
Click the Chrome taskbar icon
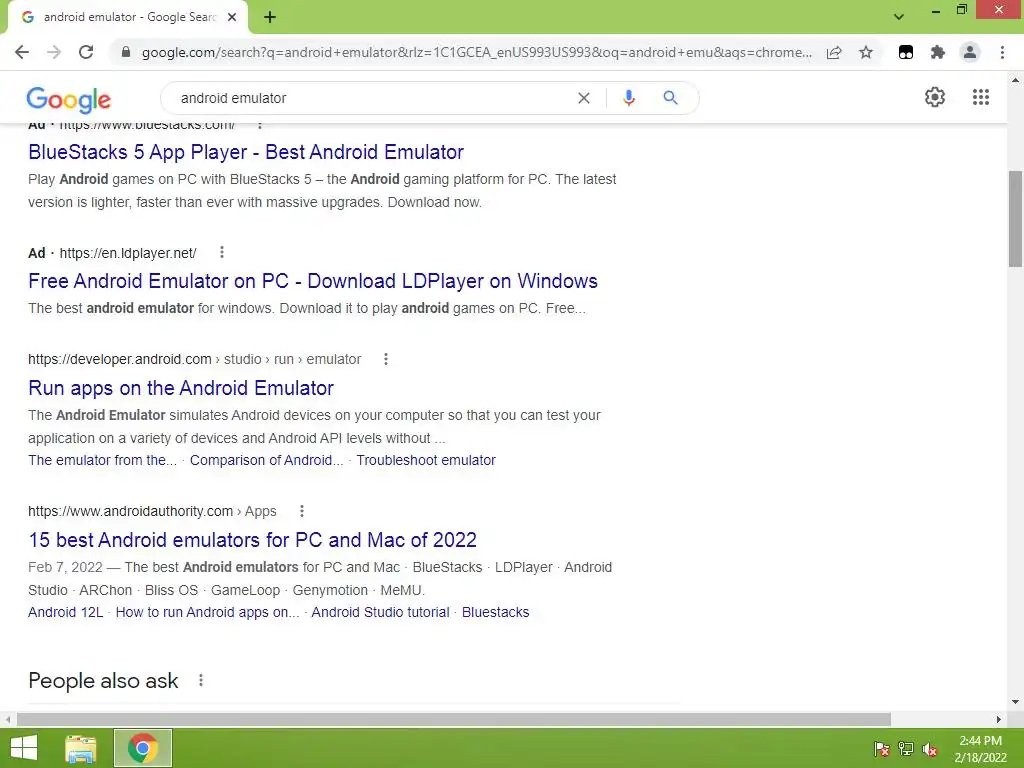pos(143,748)
